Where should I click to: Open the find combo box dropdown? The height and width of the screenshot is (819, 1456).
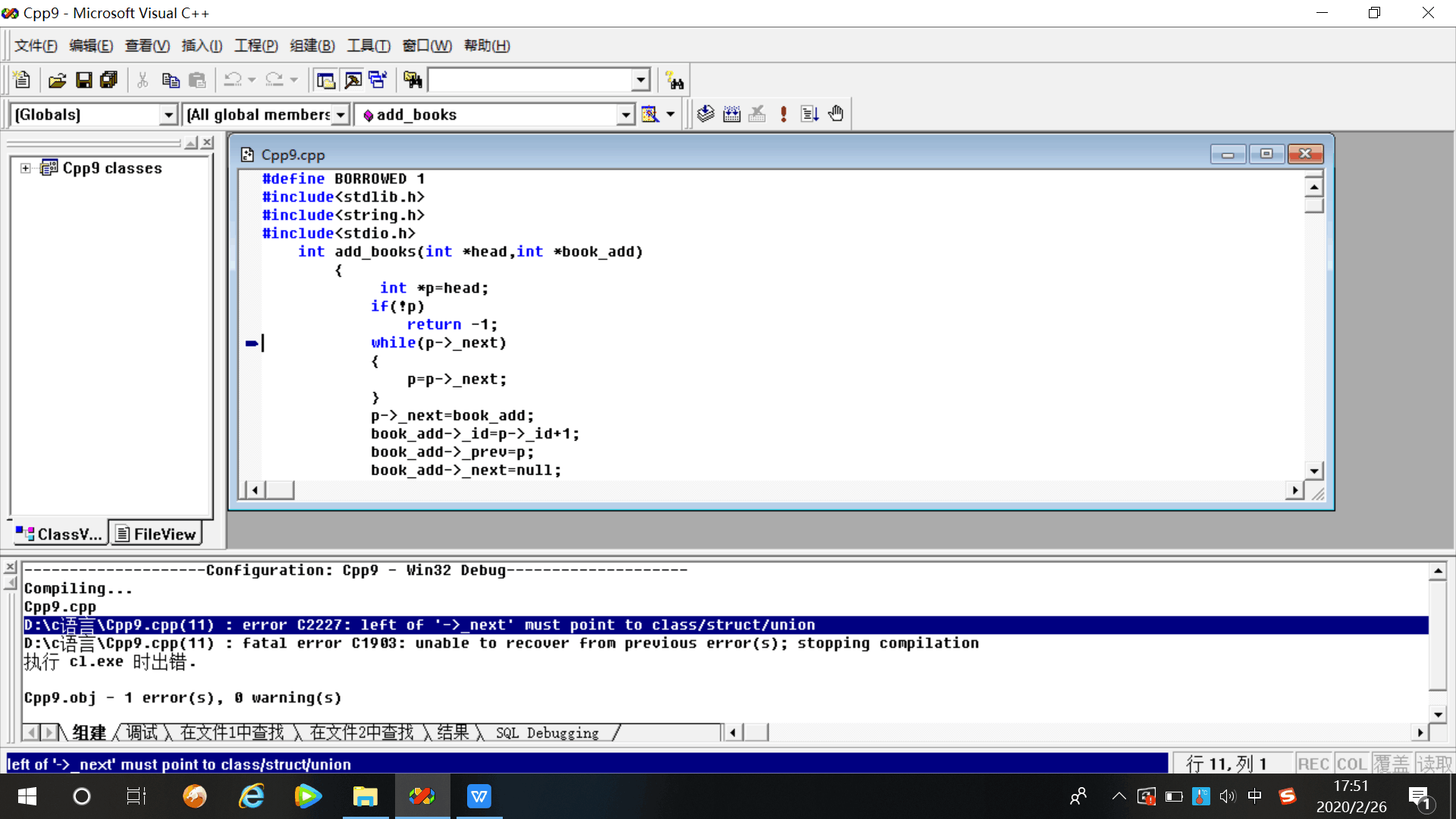tap(641, 80)
